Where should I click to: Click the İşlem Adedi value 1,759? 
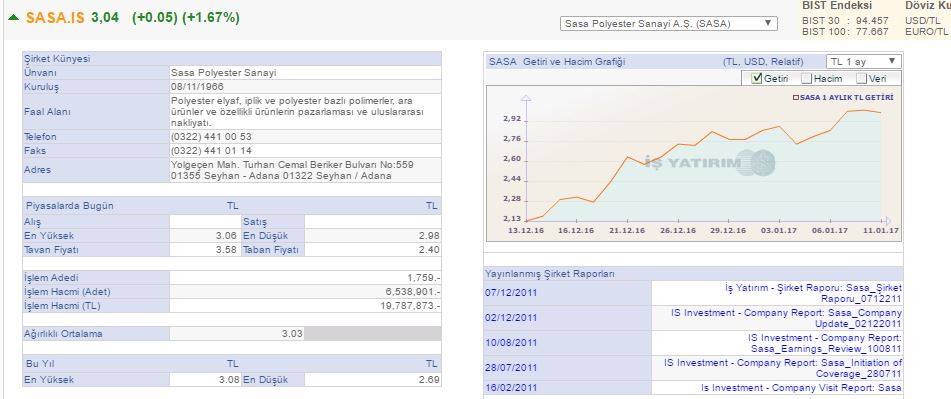423,278
